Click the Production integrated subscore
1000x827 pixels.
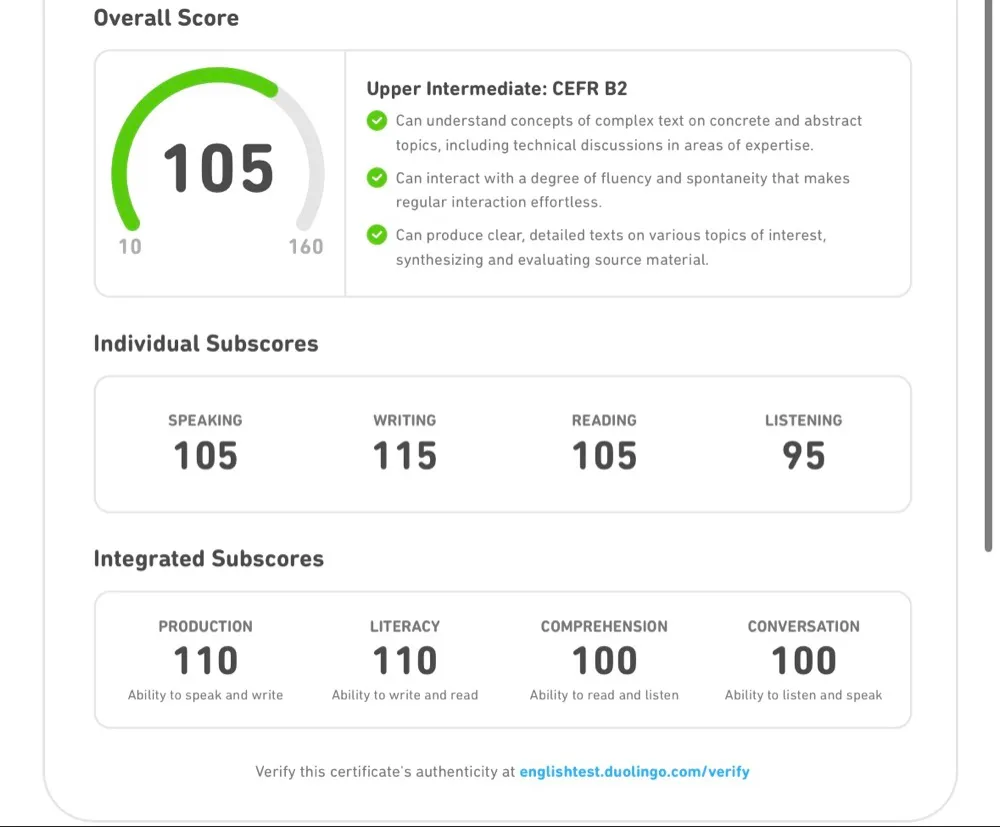[x=205, y=661]
